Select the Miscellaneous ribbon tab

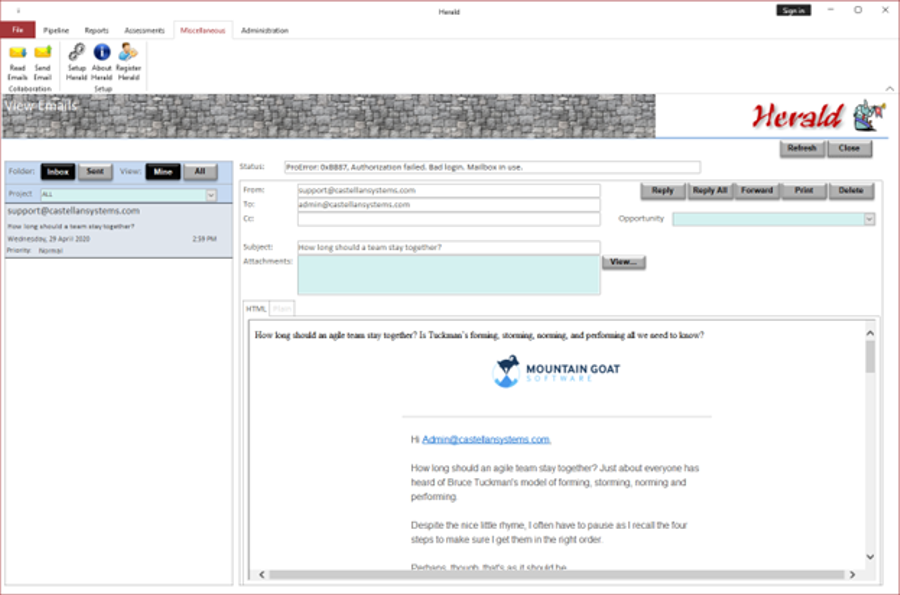[203, 30]
